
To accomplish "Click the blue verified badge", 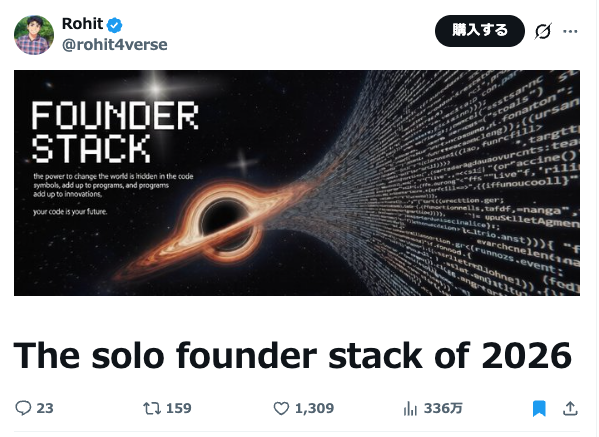I will tap(114, 25).
